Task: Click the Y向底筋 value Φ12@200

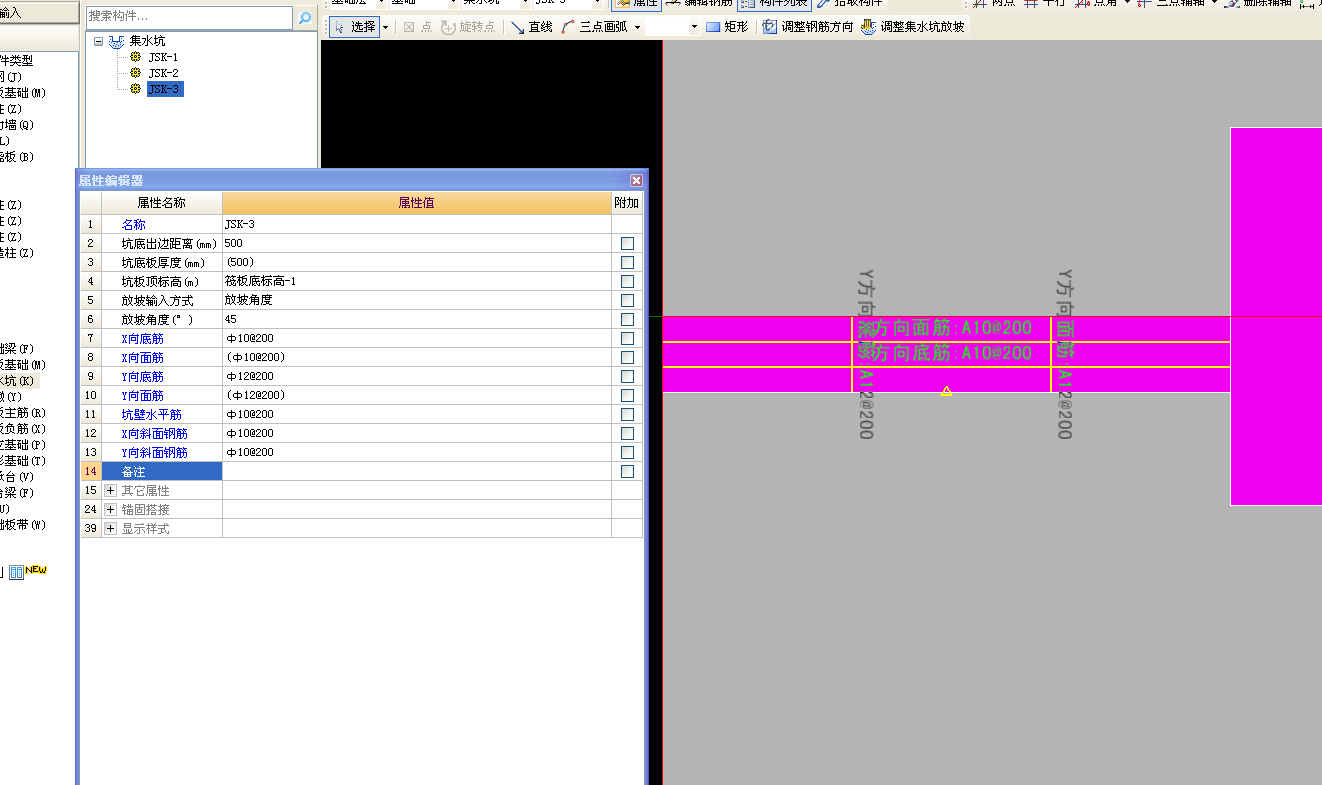Action: pyautogui.click(x=417, y=376)
